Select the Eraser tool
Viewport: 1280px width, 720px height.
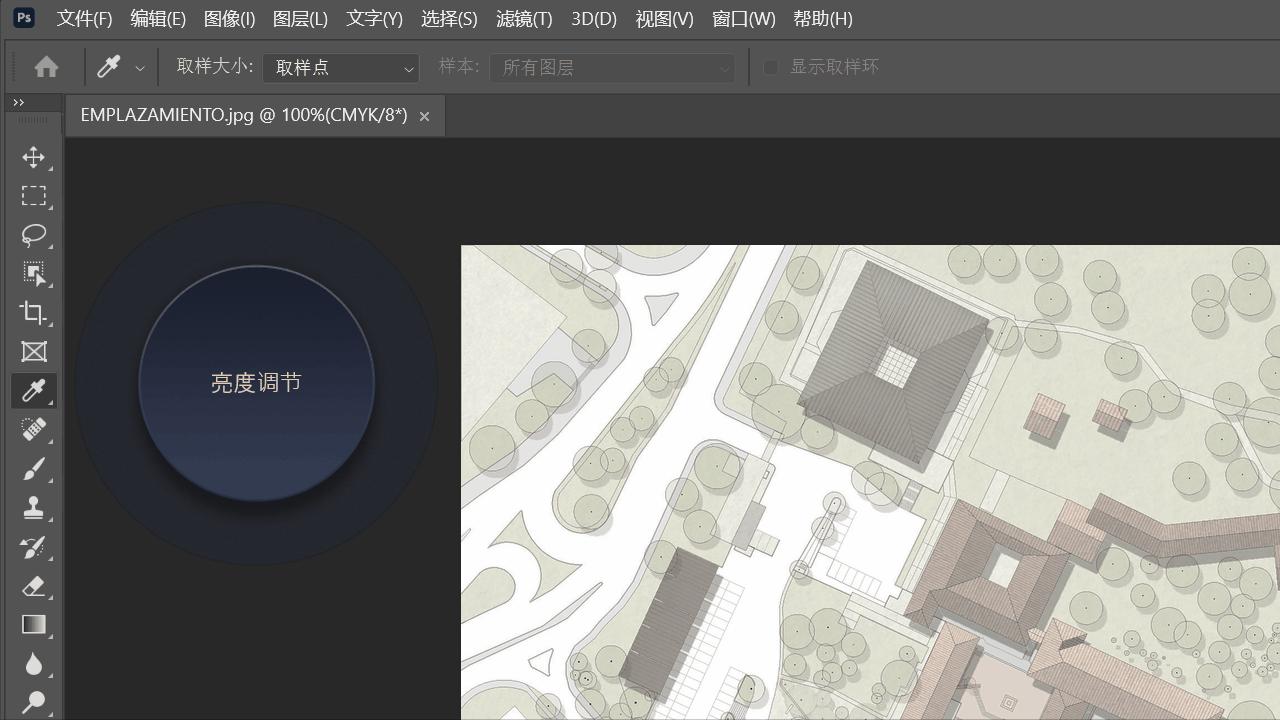[x=33, y=586]
